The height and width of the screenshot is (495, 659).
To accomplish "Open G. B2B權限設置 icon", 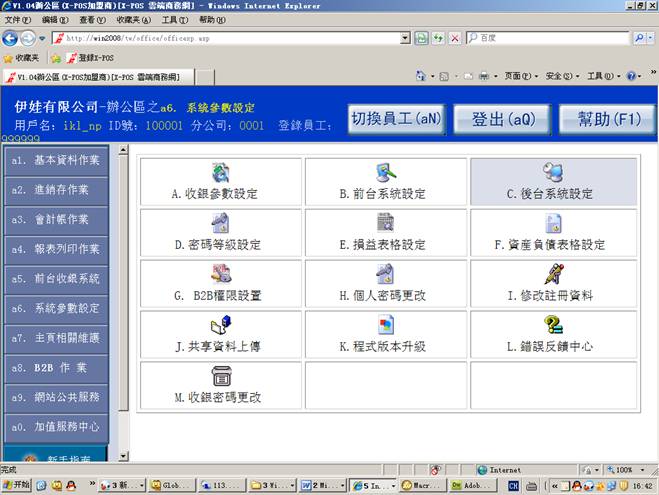I will point(221,274).
